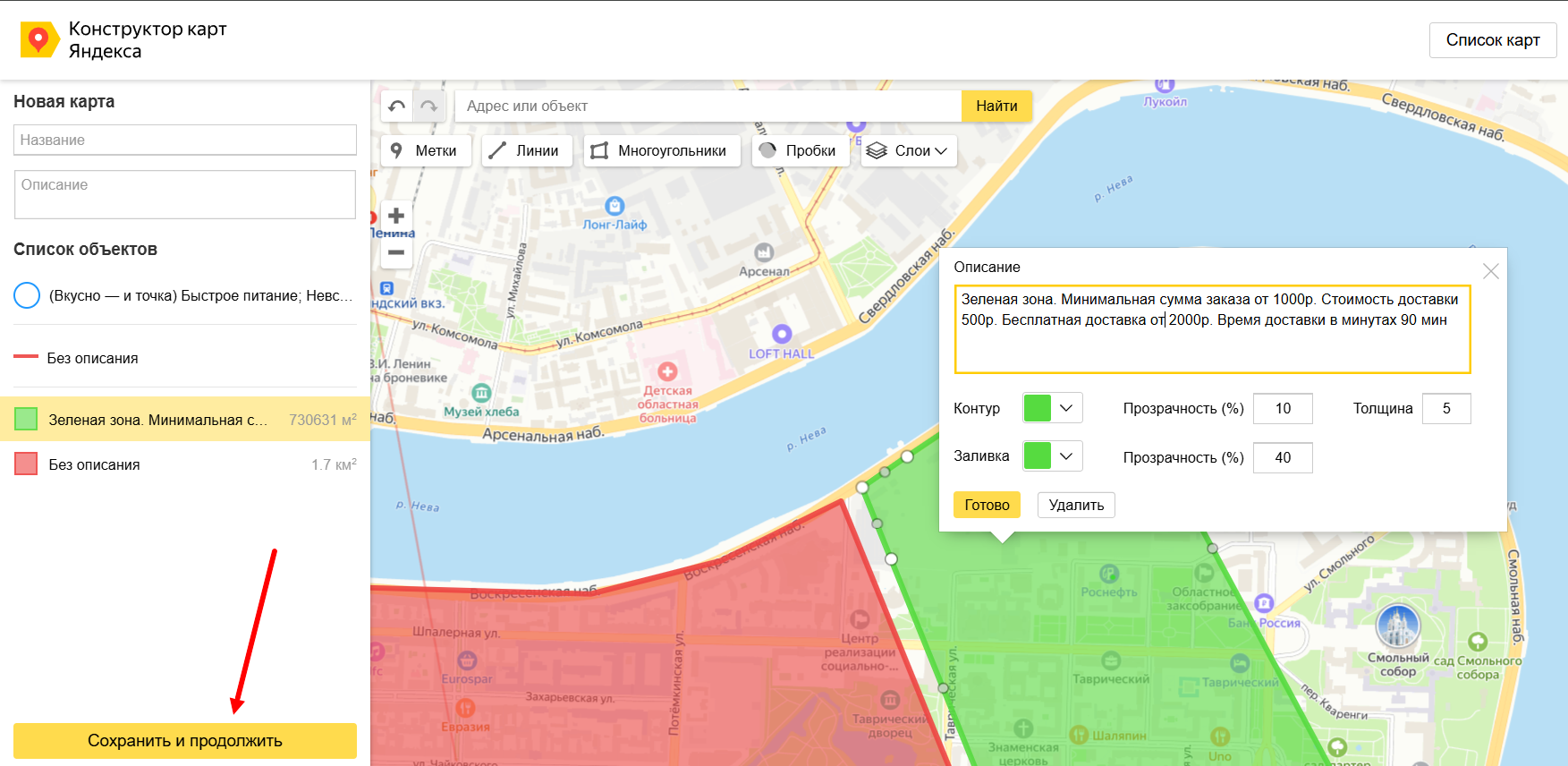This screenshot has height=766, width=1568.
Task: Click the Банк Россия marker
Action: (1264, 603)
